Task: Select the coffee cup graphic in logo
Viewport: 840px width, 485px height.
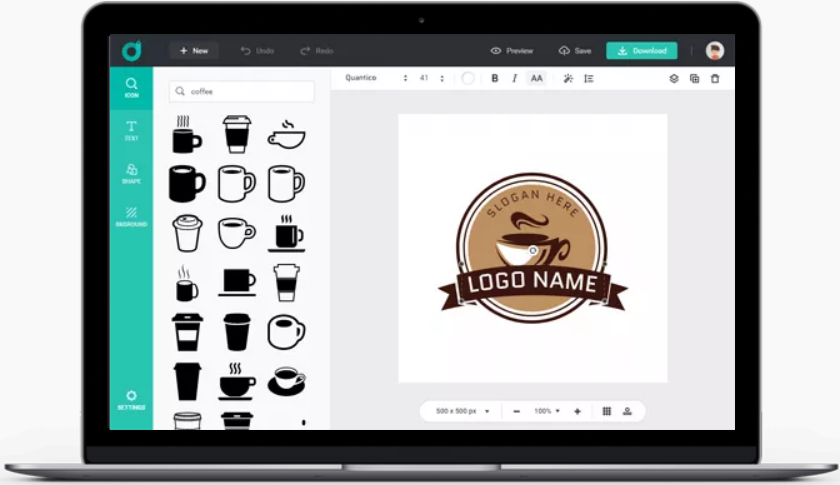Action: [532, 240]
